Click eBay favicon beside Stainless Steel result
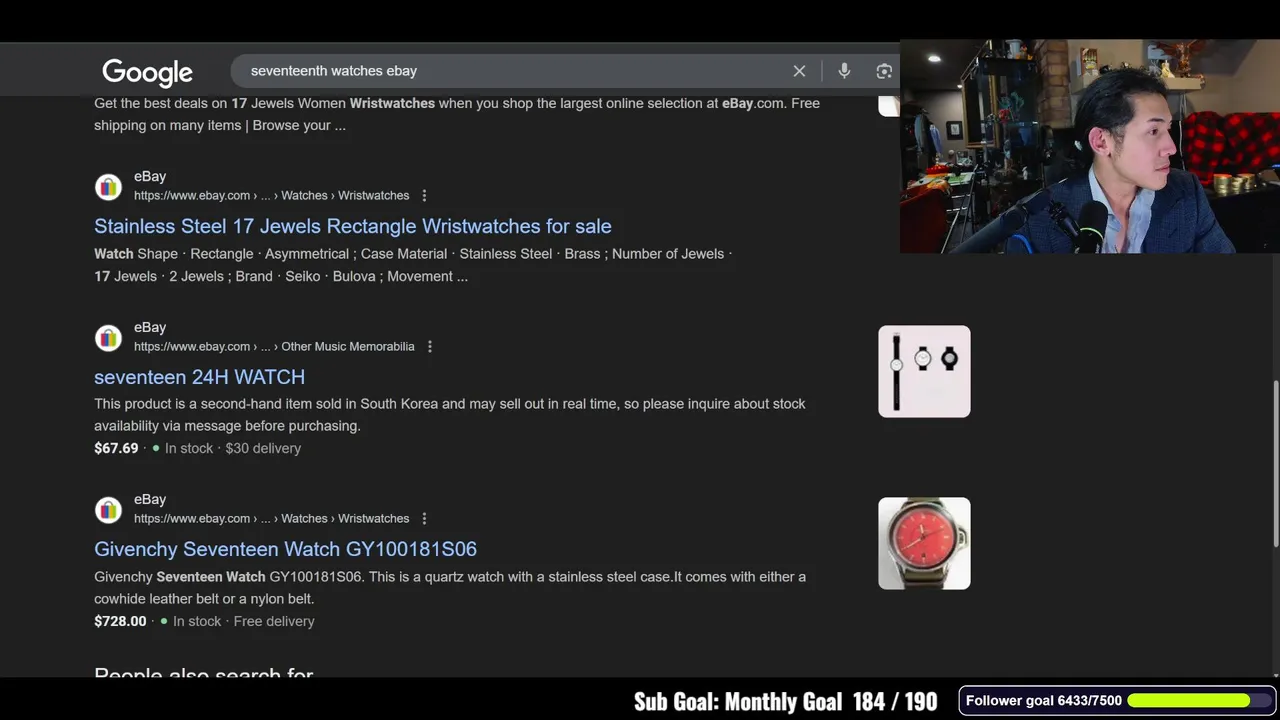 [x=108, y=187]
